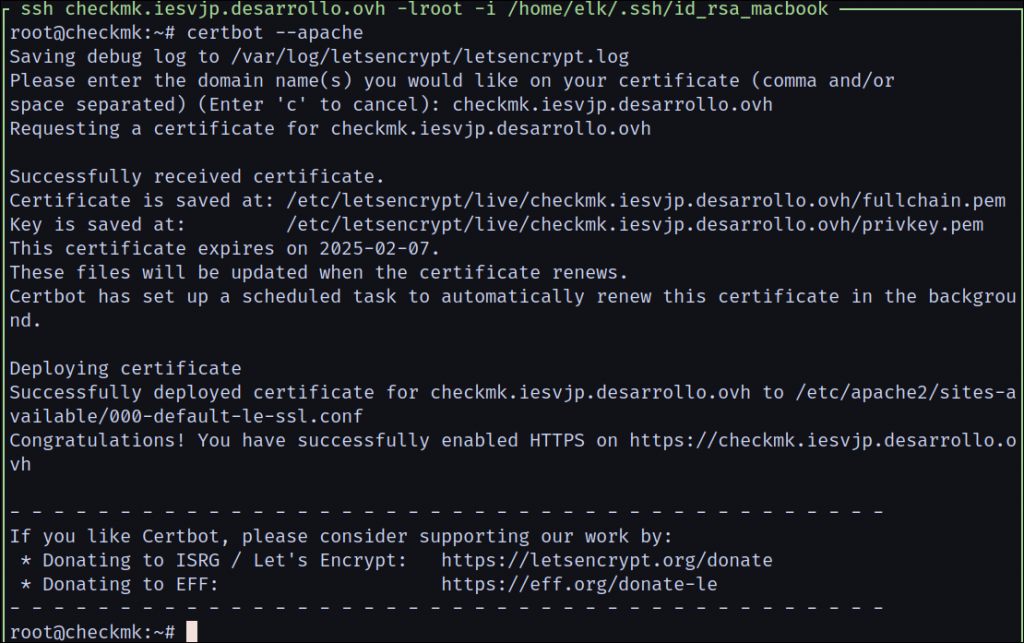Click the first root@checkmk prompt

pos(92,33)
